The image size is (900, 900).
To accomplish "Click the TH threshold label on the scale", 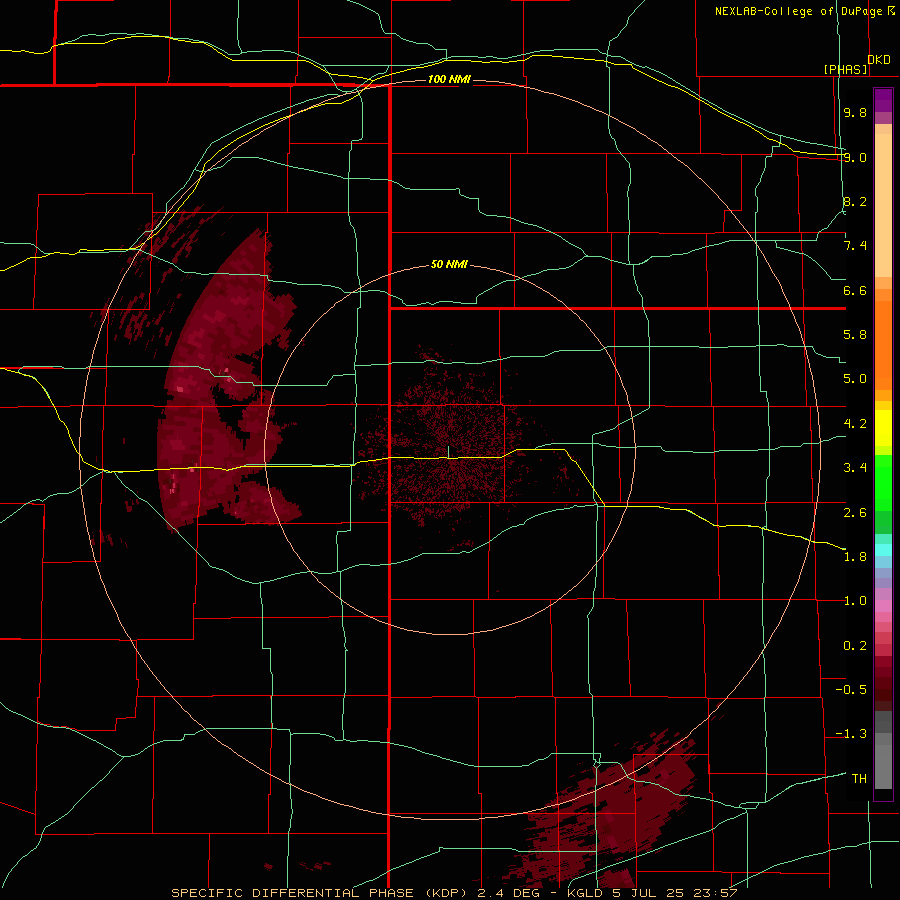I will 859,778.
